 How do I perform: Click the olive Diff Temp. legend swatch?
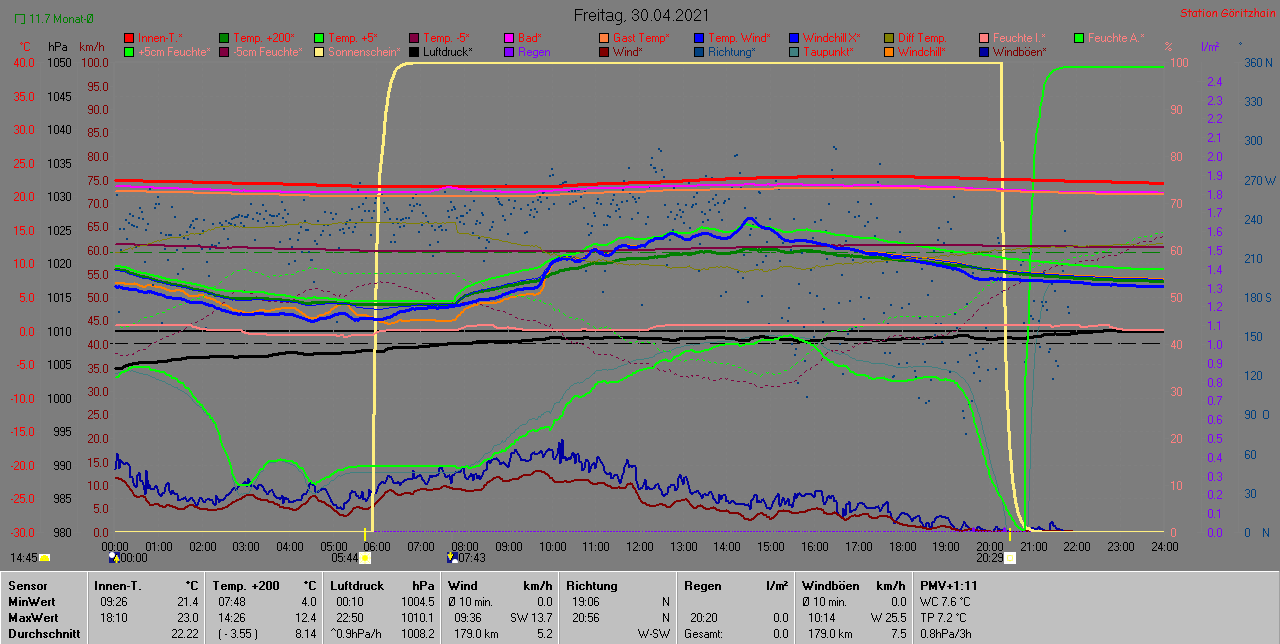tap(889, 38)
